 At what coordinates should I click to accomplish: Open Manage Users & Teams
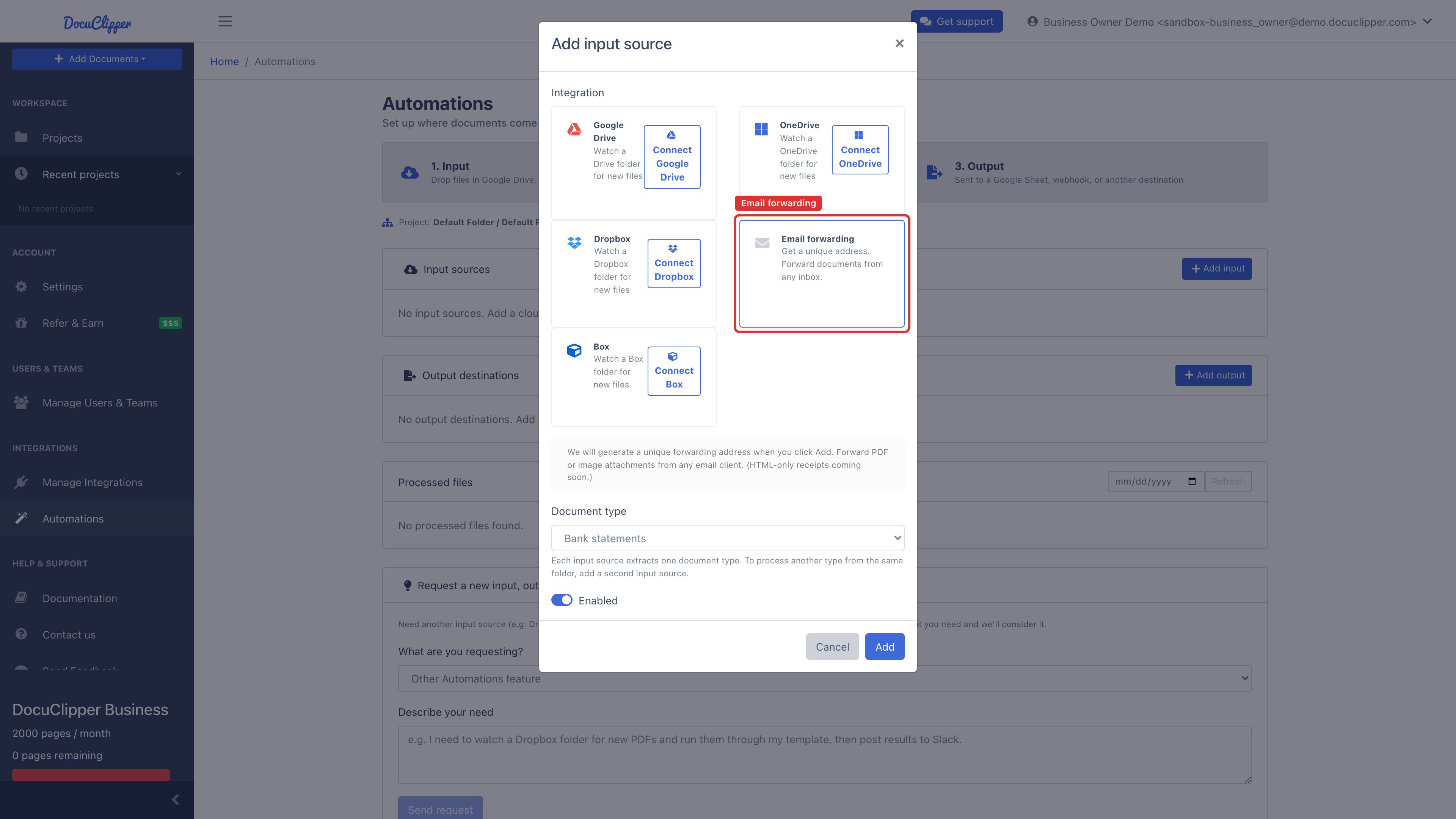(97, 402)
